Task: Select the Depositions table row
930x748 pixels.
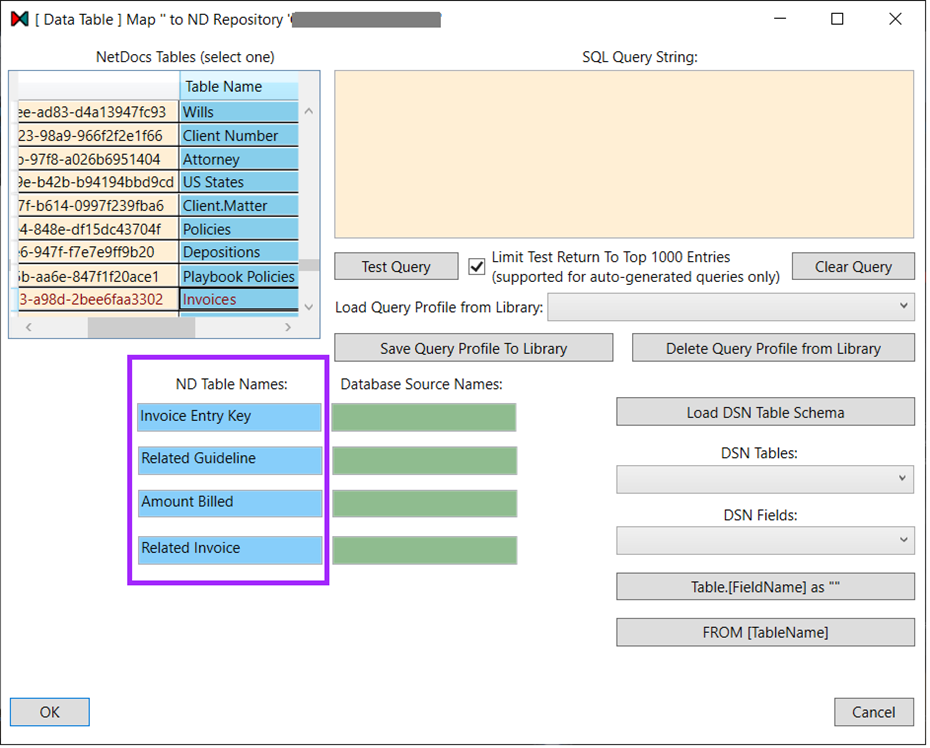Action: tap(239, 252)
